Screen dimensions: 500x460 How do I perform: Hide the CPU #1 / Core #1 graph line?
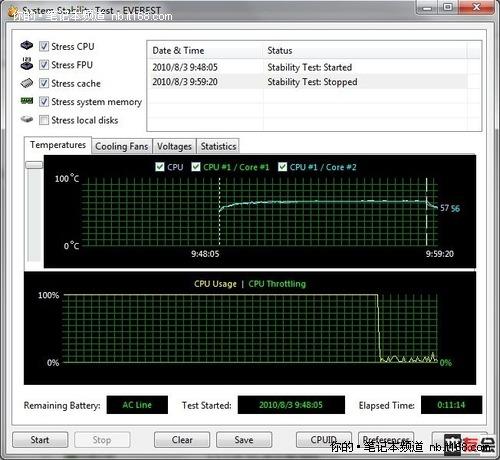click(196, 167)
